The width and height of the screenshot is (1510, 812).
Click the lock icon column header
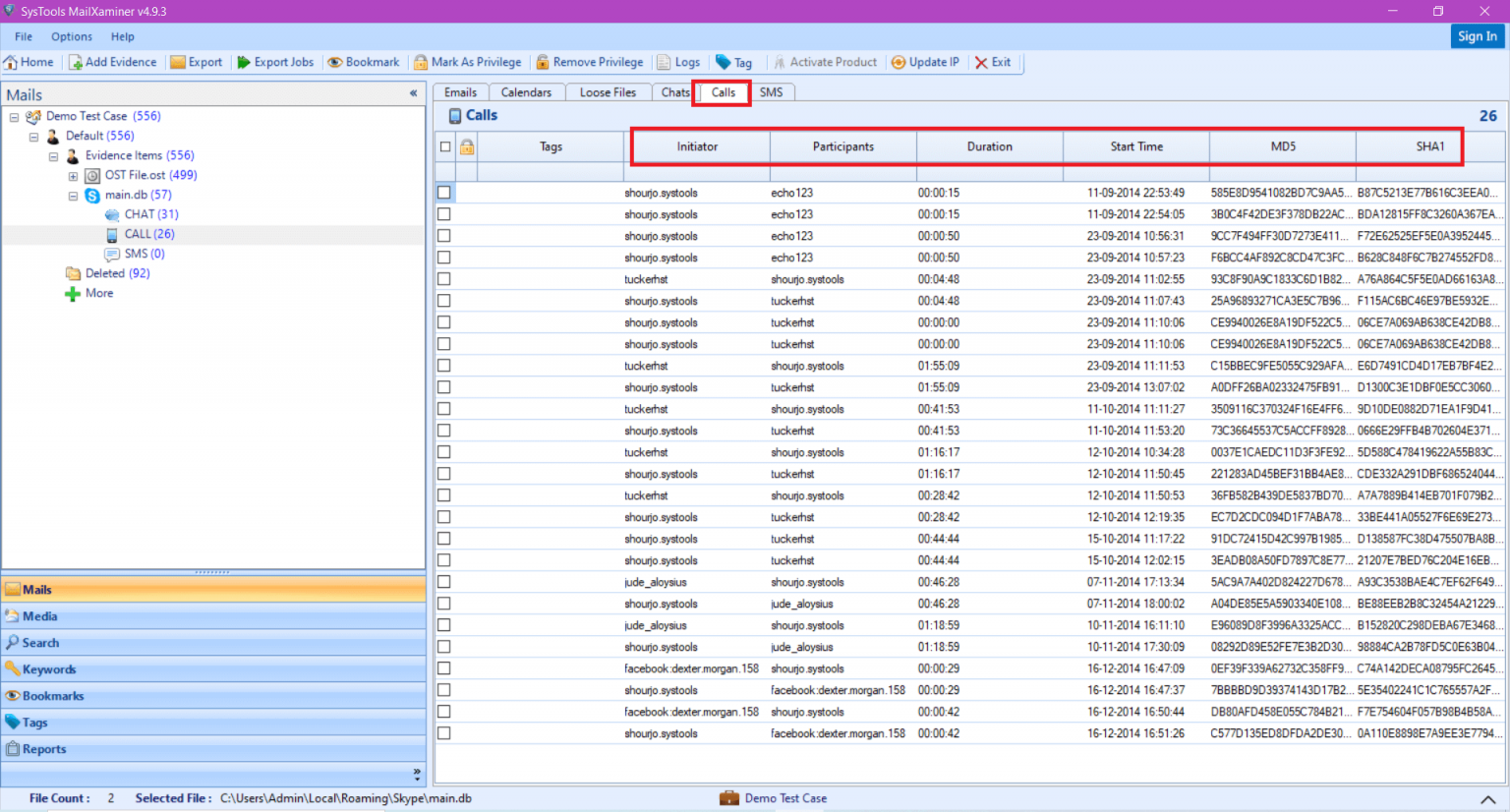[x=467, y=146]
